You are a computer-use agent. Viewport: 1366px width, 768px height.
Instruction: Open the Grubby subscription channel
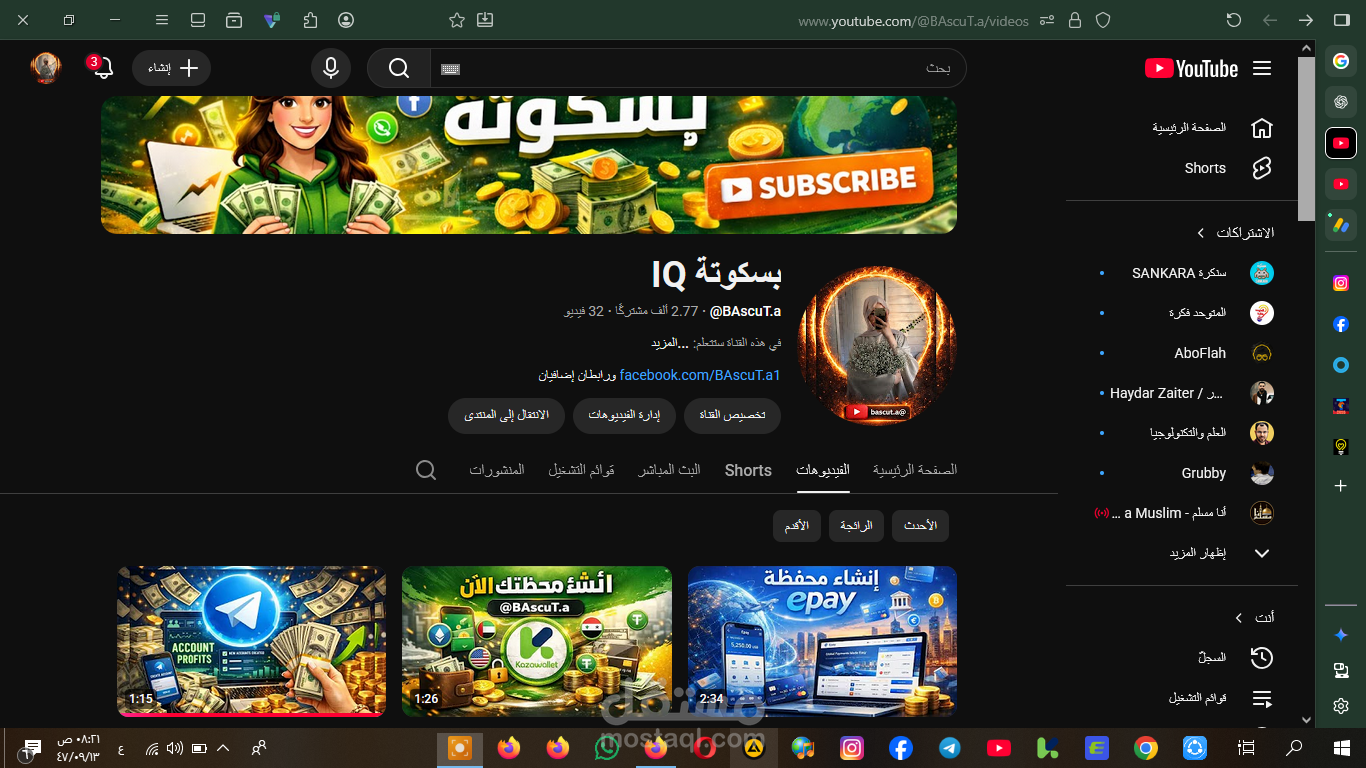point(1185,473)
